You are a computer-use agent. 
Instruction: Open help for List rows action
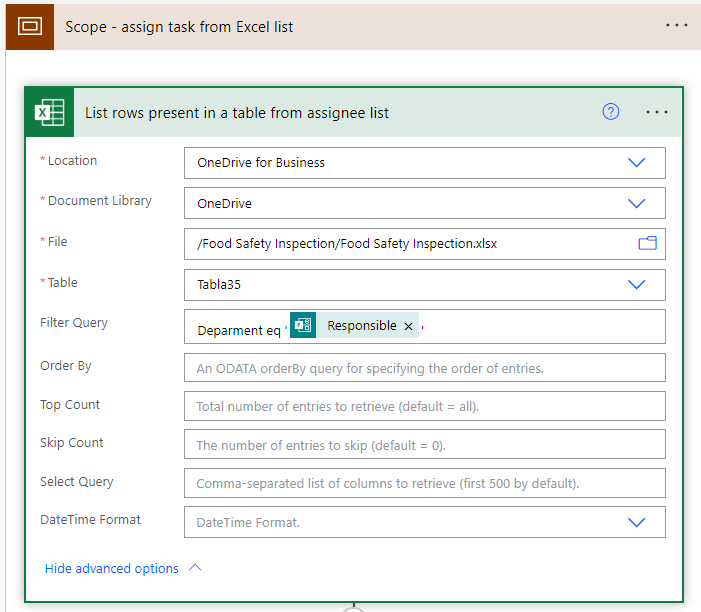pos(611,112)
